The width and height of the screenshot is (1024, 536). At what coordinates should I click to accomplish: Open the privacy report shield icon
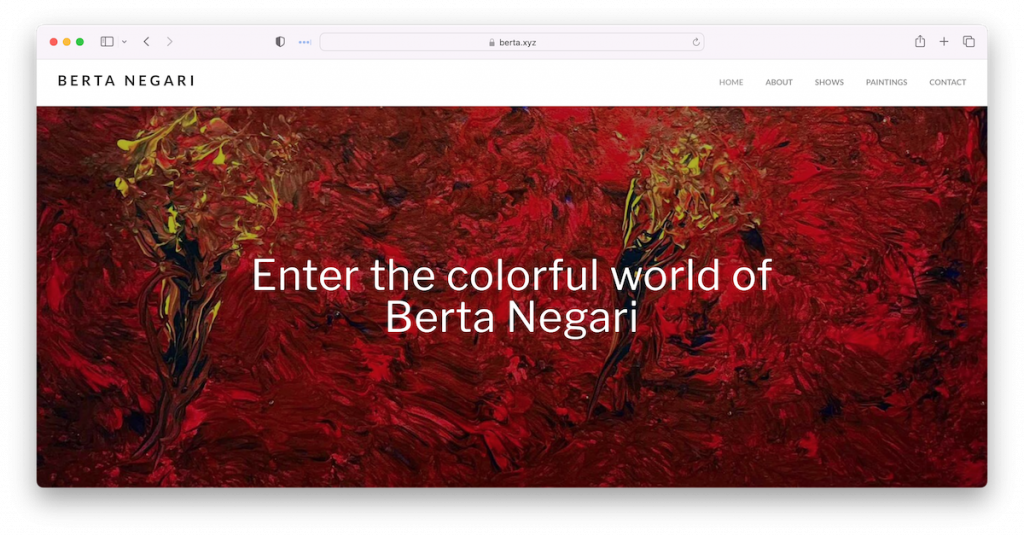tap(280, 42)
